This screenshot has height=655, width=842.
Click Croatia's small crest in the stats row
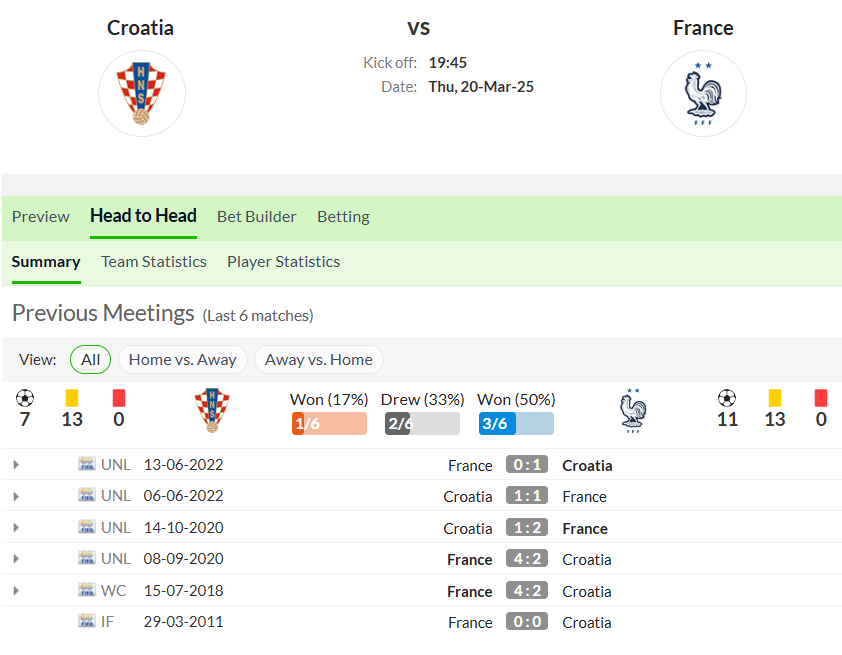coord(212,410)
